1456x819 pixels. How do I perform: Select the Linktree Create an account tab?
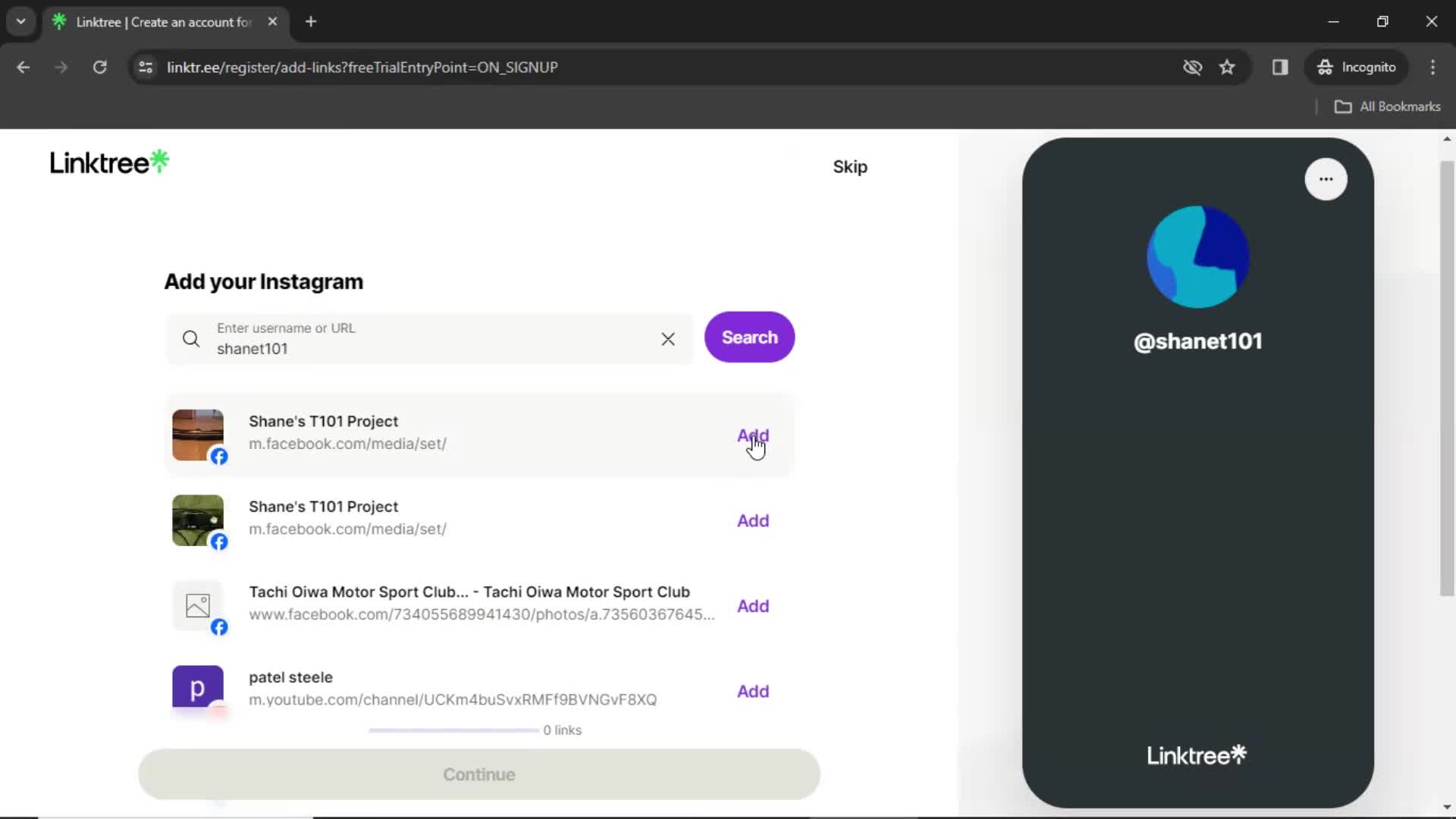pos(165,22)
